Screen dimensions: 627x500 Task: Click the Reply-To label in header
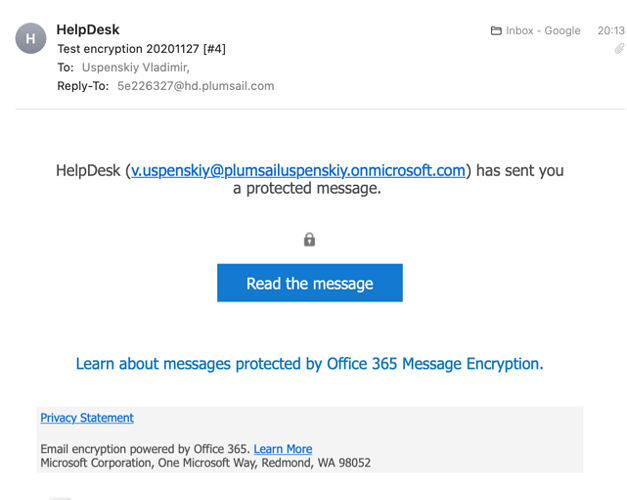(83, 86)
